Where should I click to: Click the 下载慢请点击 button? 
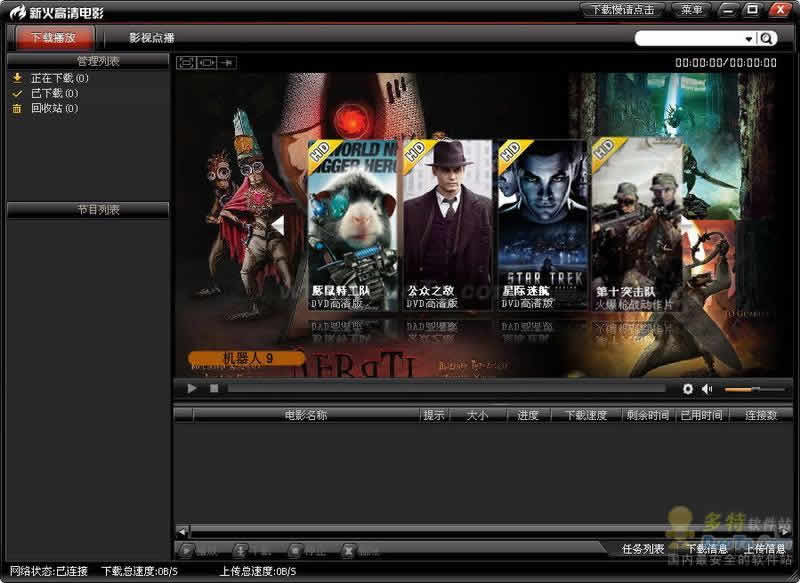[x=622, y=10]
